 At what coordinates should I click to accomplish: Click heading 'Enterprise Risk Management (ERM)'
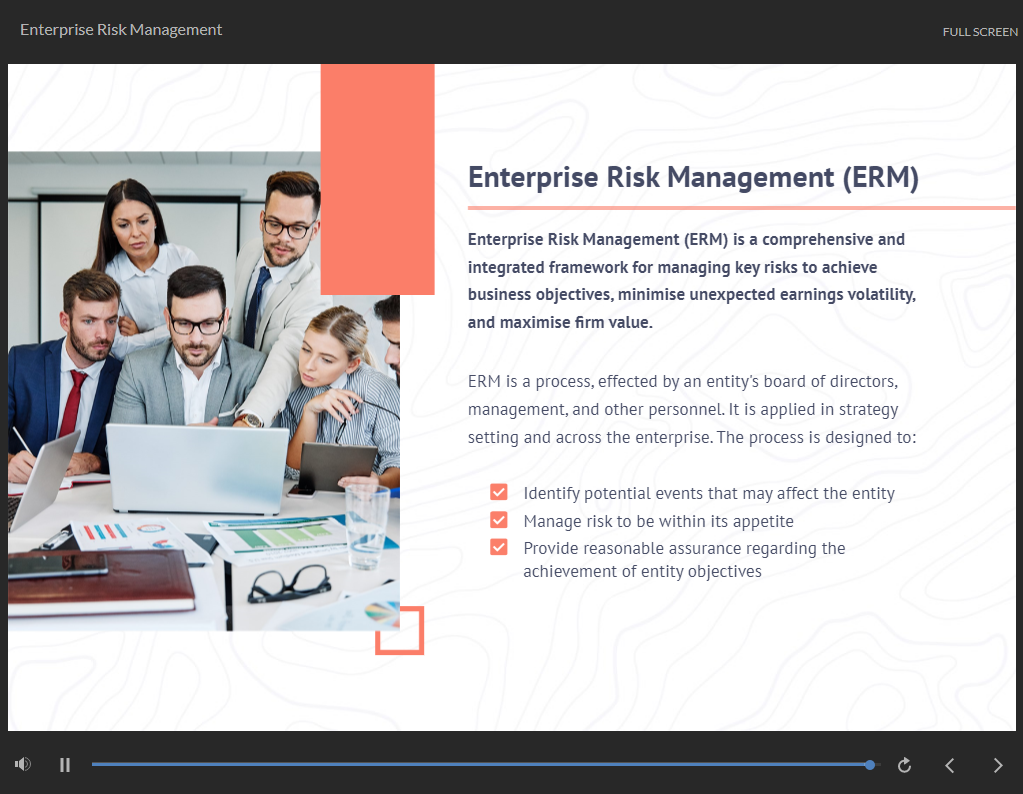[695, 177]
